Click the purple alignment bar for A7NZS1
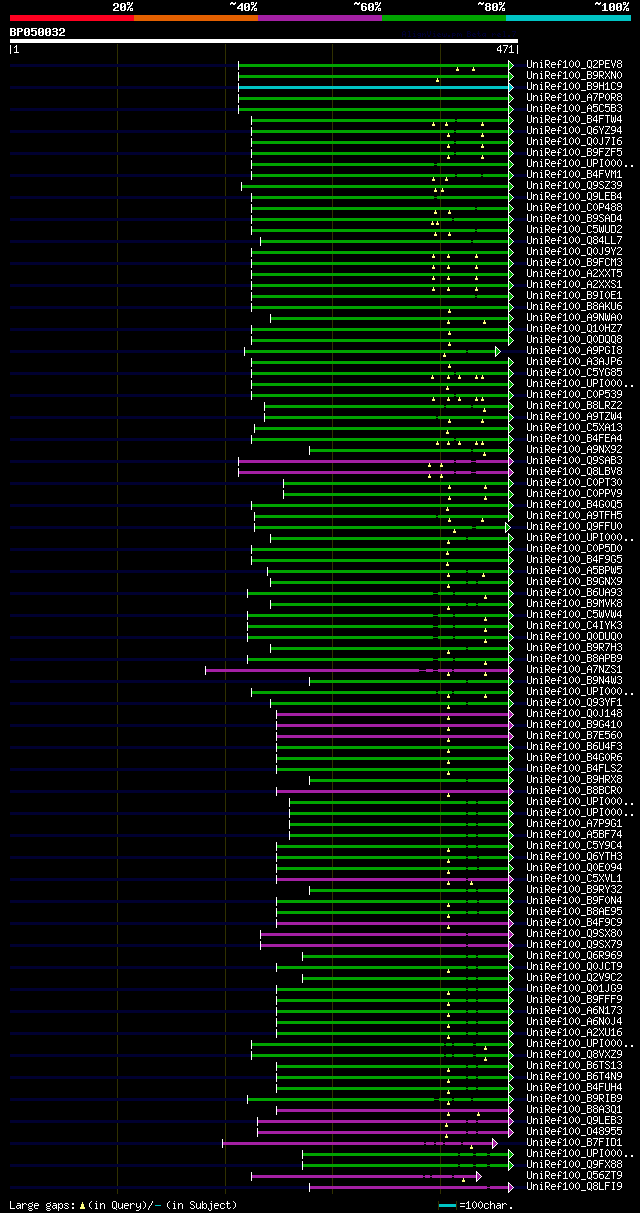This screenshot has width=640, height=1213. (360, 670)
